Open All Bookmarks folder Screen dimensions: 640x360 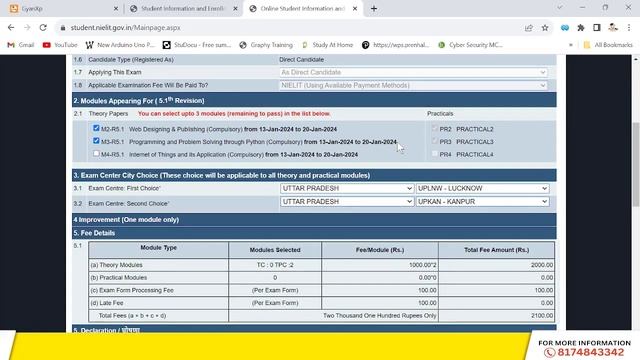click(x=608, y=45)
